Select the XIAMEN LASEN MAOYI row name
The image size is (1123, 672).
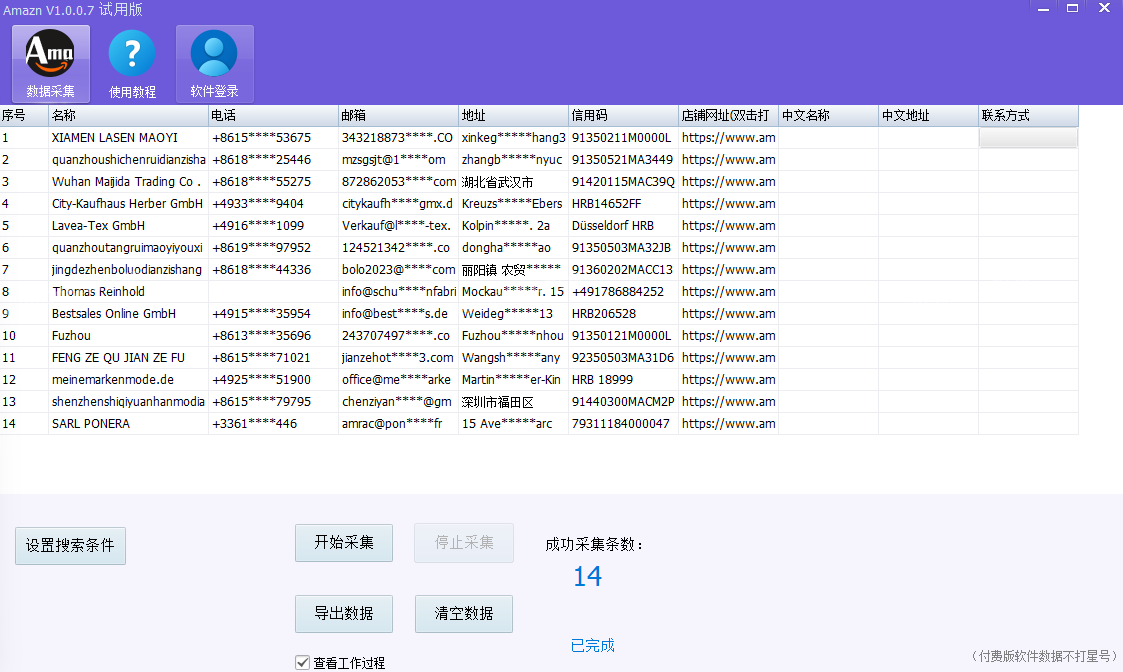(128, 138)
